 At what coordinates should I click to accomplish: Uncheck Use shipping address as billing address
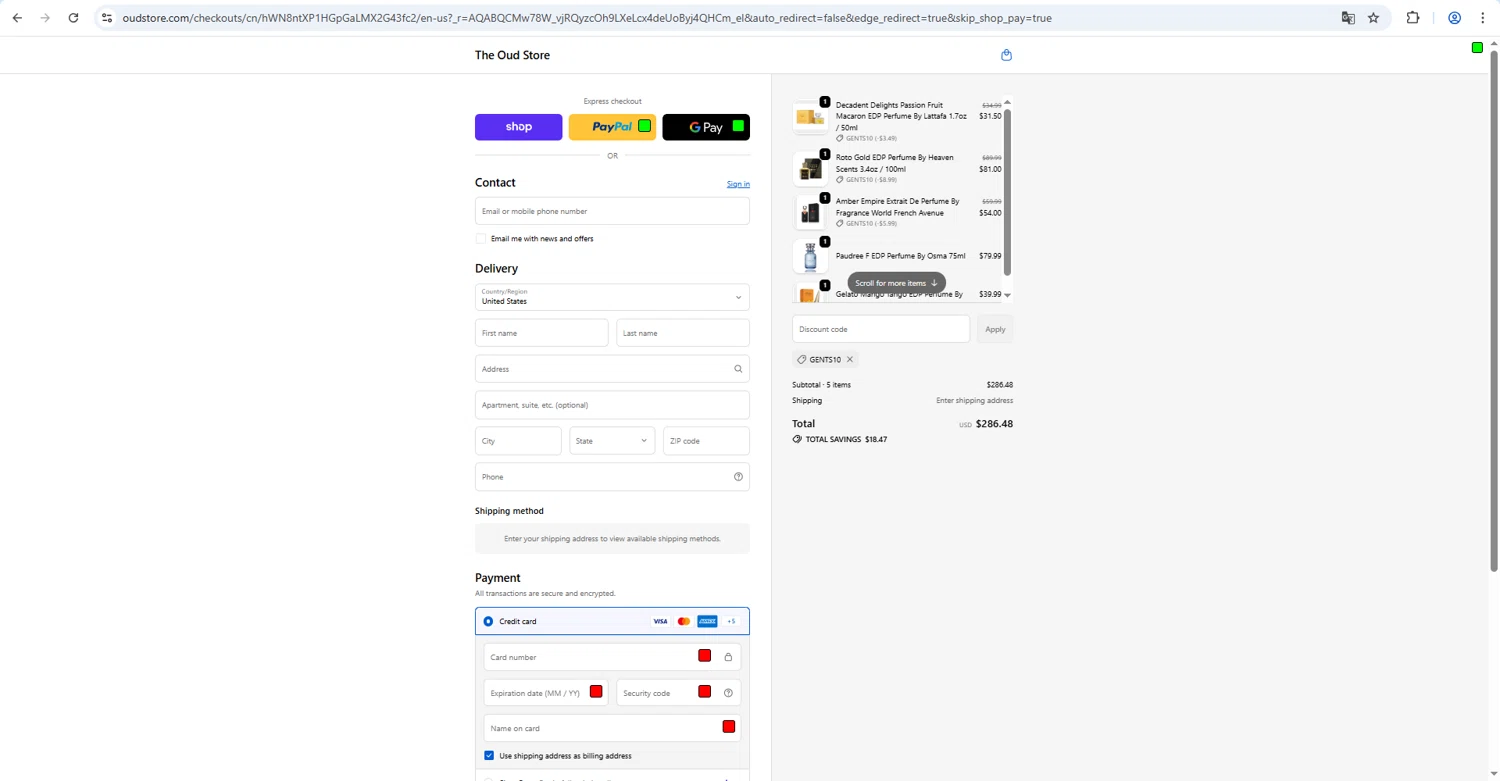pyautogui.click(x=489, y=756)
